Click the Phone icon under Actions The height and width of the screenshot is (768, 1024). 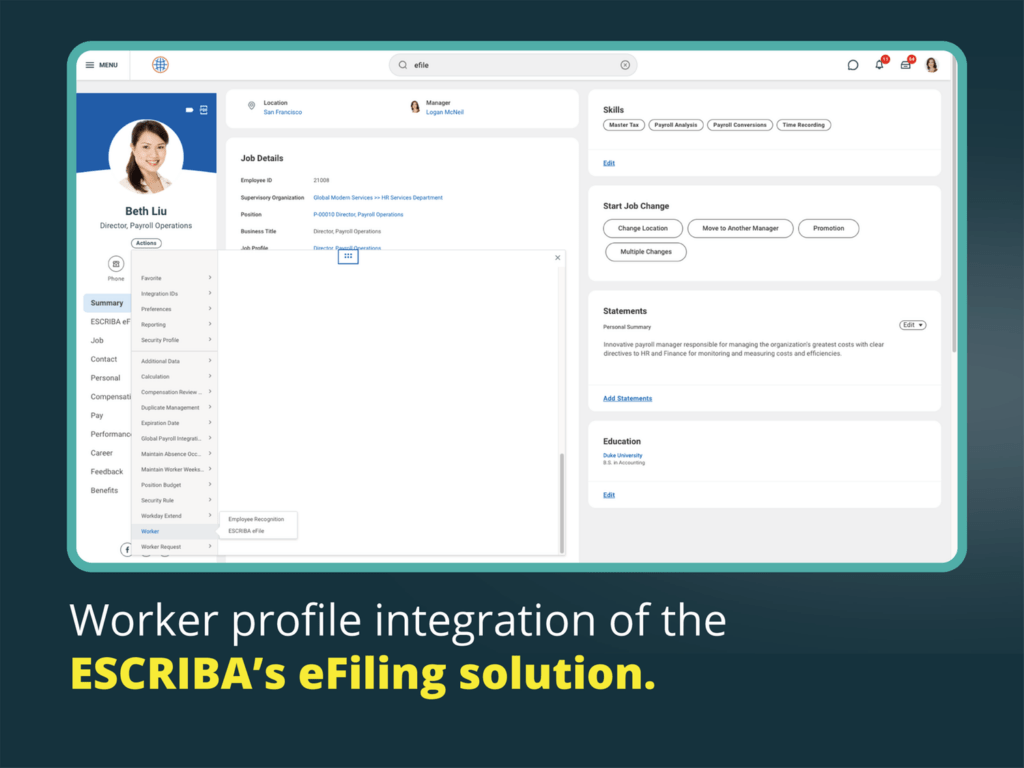116,264
